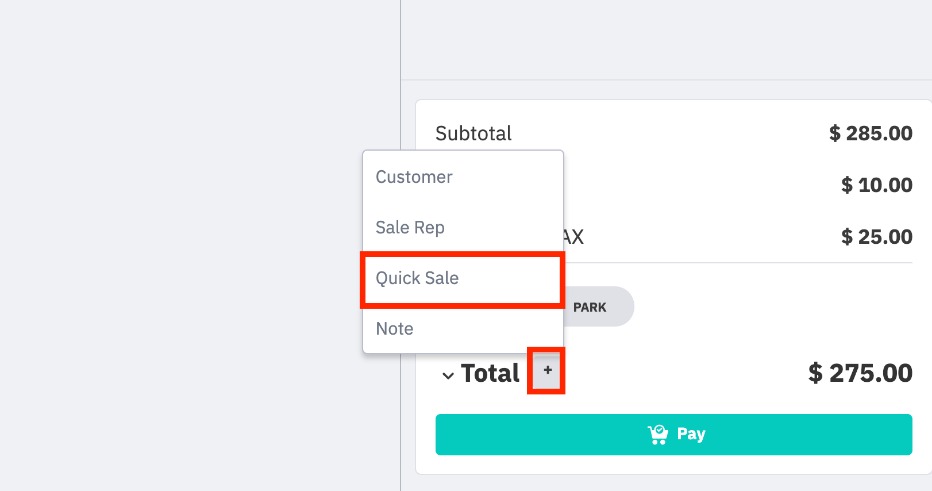Click the teal Pay button

tap(673, 435)
